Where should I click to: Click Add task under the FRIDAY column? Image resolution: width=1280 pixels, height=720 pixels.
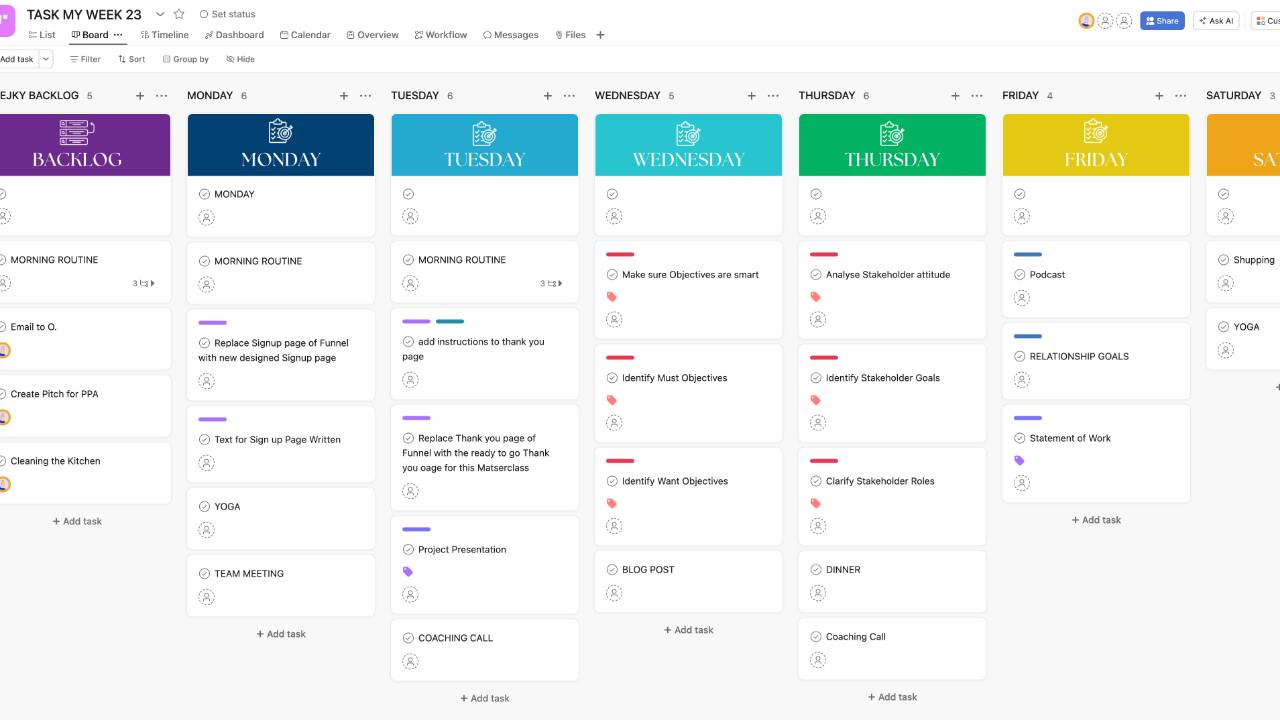pyautogui.click(x=1096, y=519)
